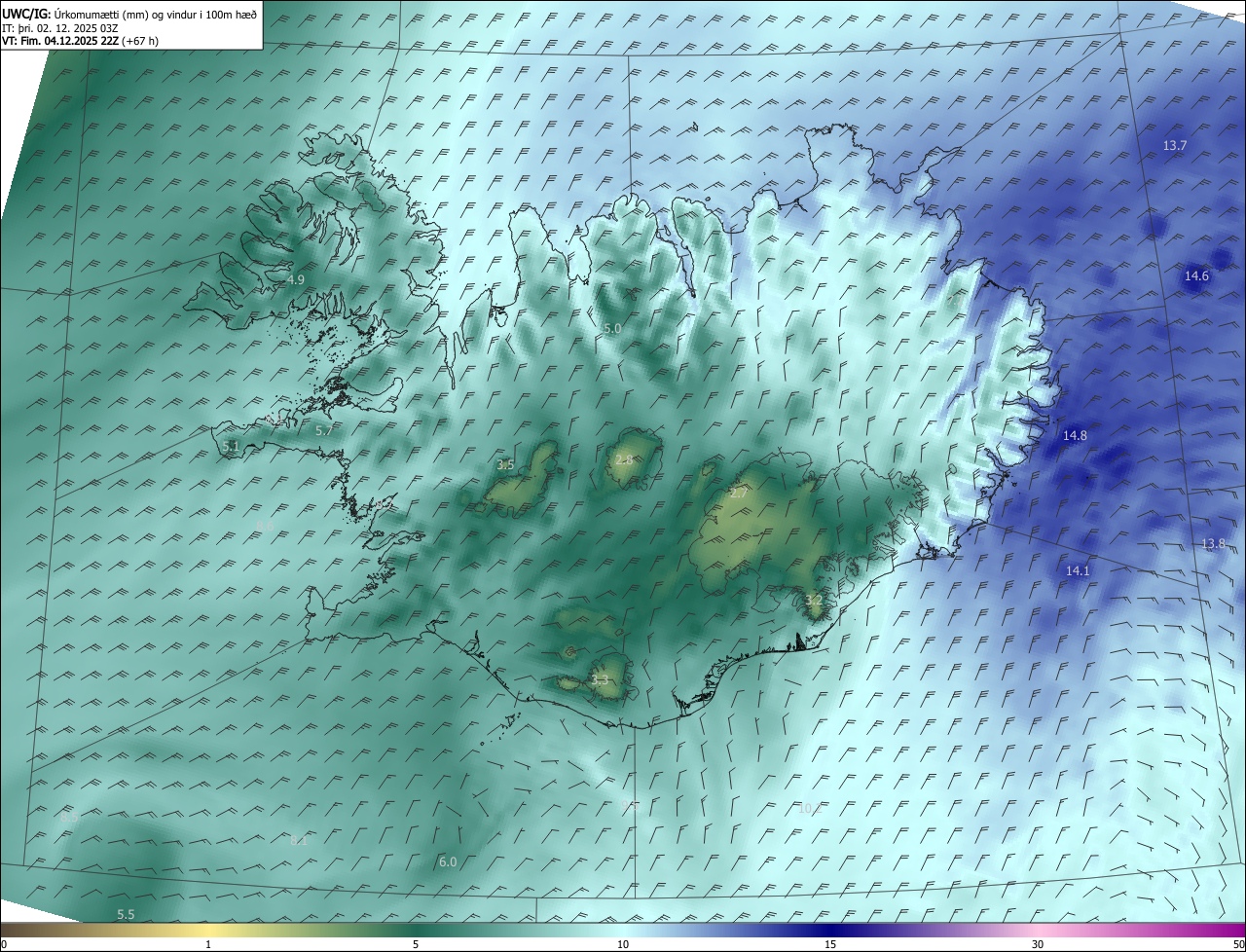This screenshot has width=1246, height=952.
Task: Click the 'IT: þri. 02. 12. 2025 03Z' line
Action: 60,27
